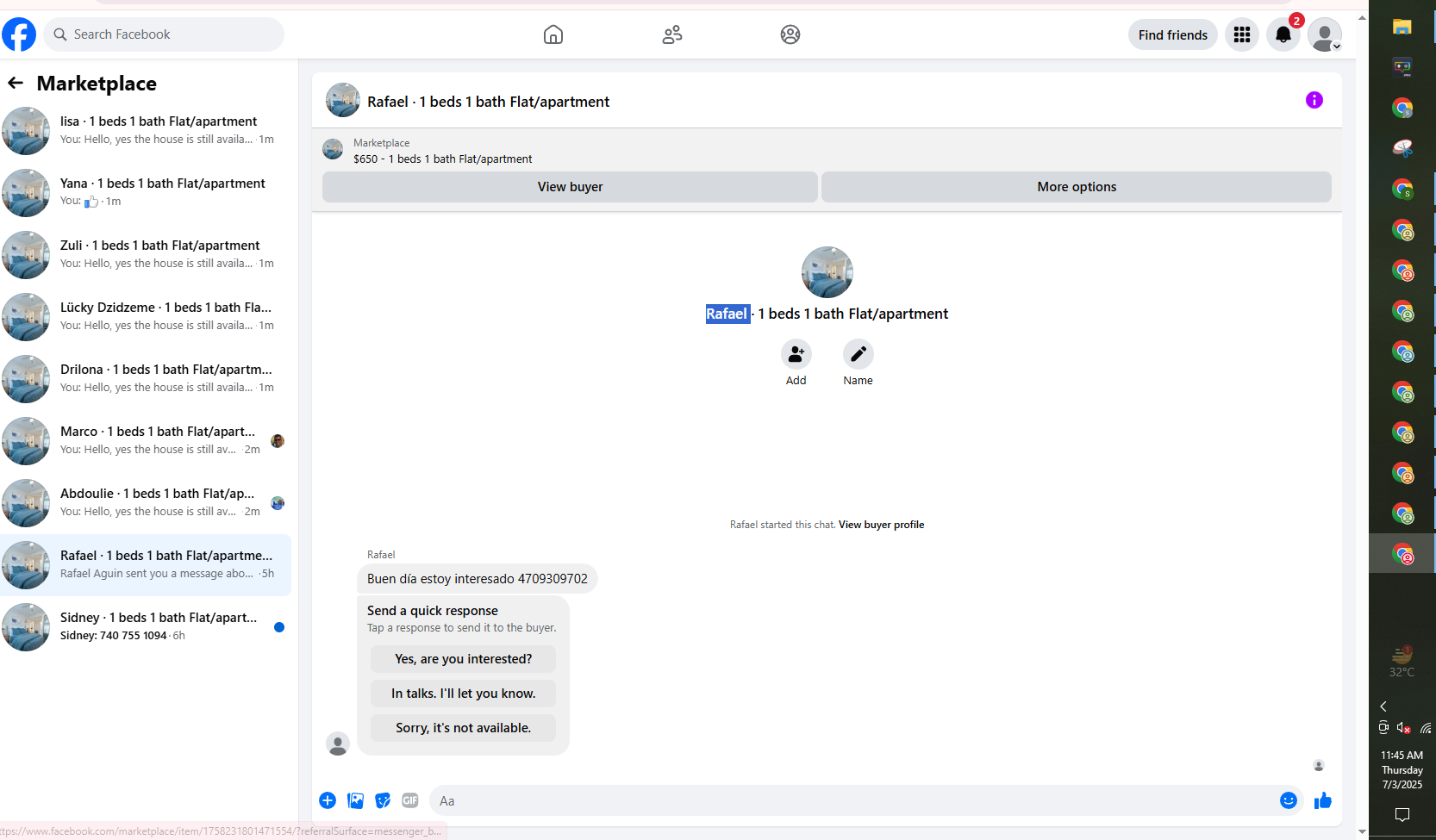Click the Search Facebook field
Image resolution: width=1436 pixels, height=840 pixels.
click(x=164, y=34)
